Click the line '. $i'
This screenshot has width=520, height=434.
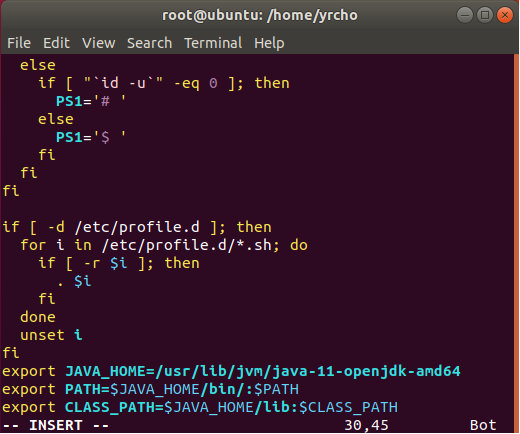click(74, 281)
